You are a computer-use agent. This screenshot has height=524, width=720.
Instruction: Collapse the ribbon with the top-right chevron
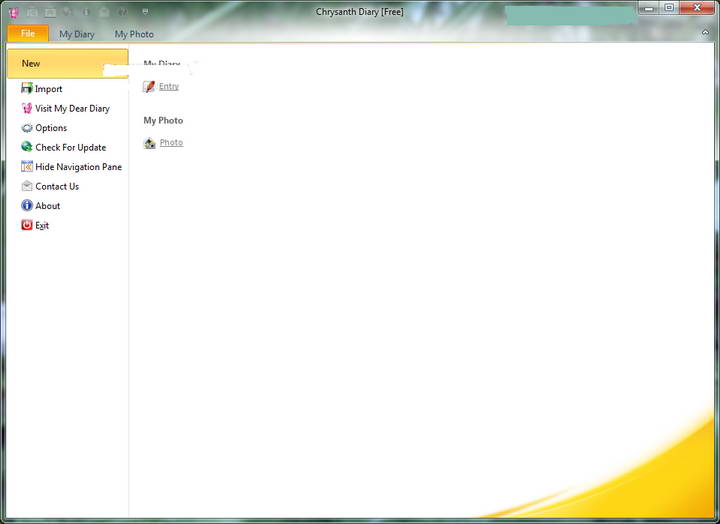click(705, 33)
